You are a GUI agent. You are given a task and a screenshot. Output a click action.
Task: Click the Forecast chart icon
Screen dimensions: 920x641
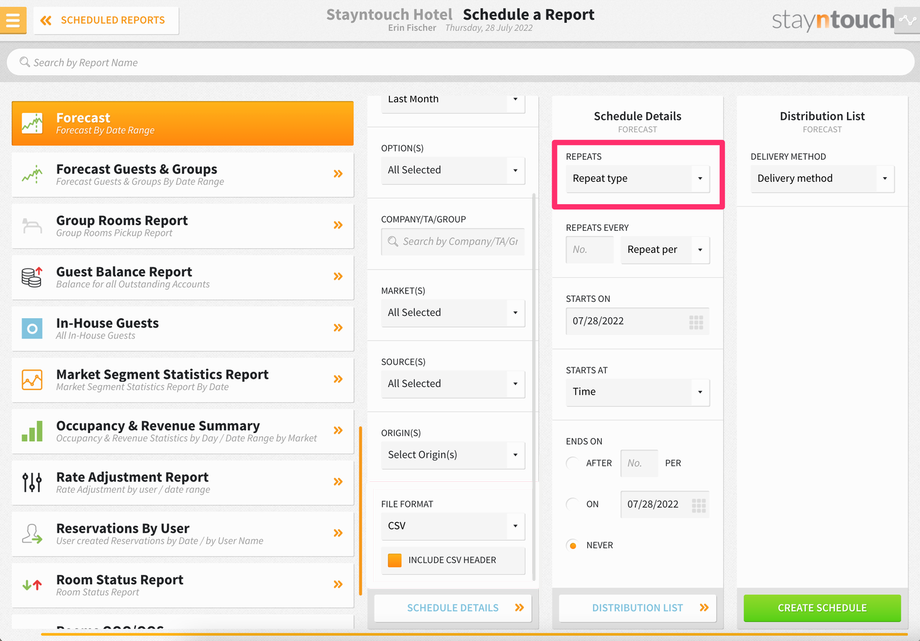[x=32, y=123]
